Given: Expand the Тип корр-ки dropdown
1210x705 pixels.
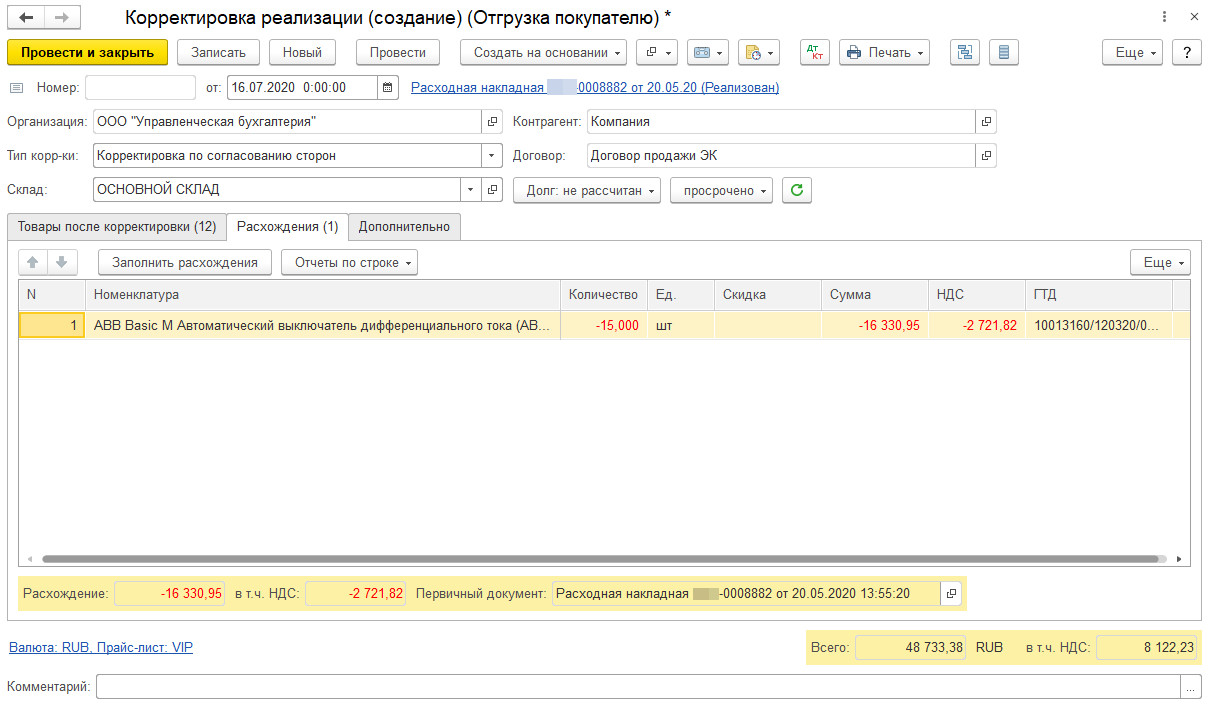Looking at the screenshot, I should pos(492,156).
